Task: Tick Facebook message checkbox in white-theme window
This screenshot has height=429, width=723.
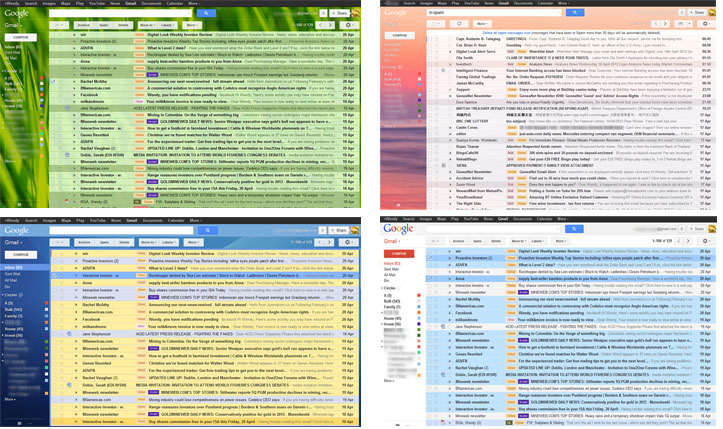Action: pyautogui.click(x=430, y=313)
